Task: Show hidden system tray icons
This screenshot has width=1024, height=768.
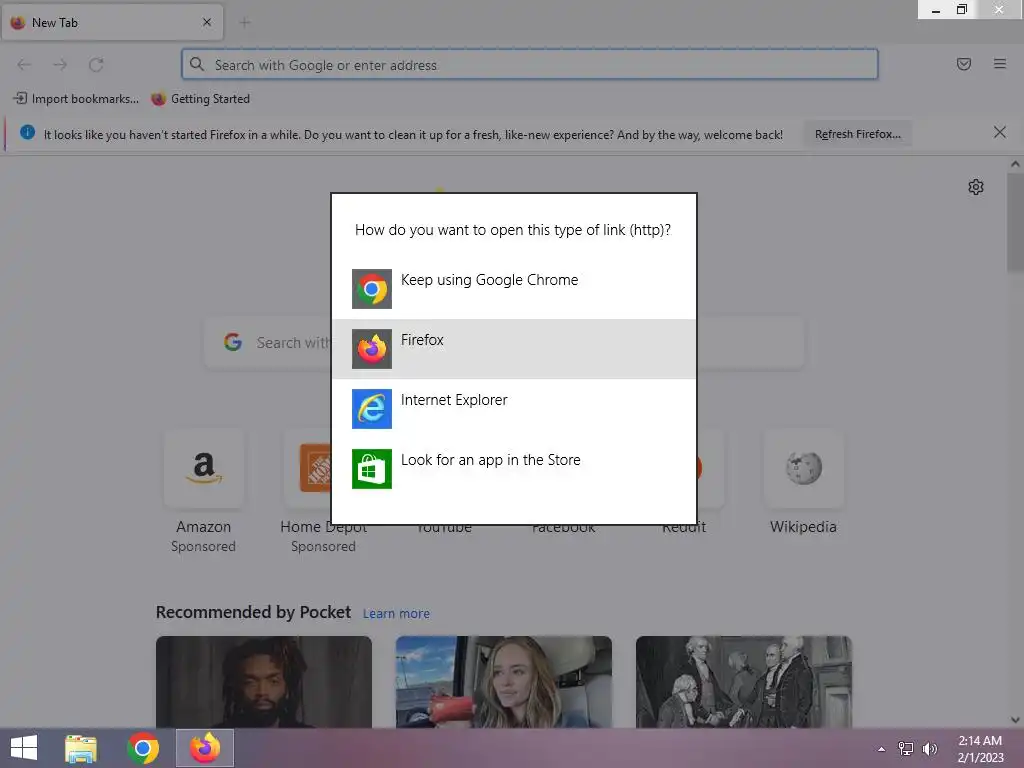Action: tap(882, 749)
